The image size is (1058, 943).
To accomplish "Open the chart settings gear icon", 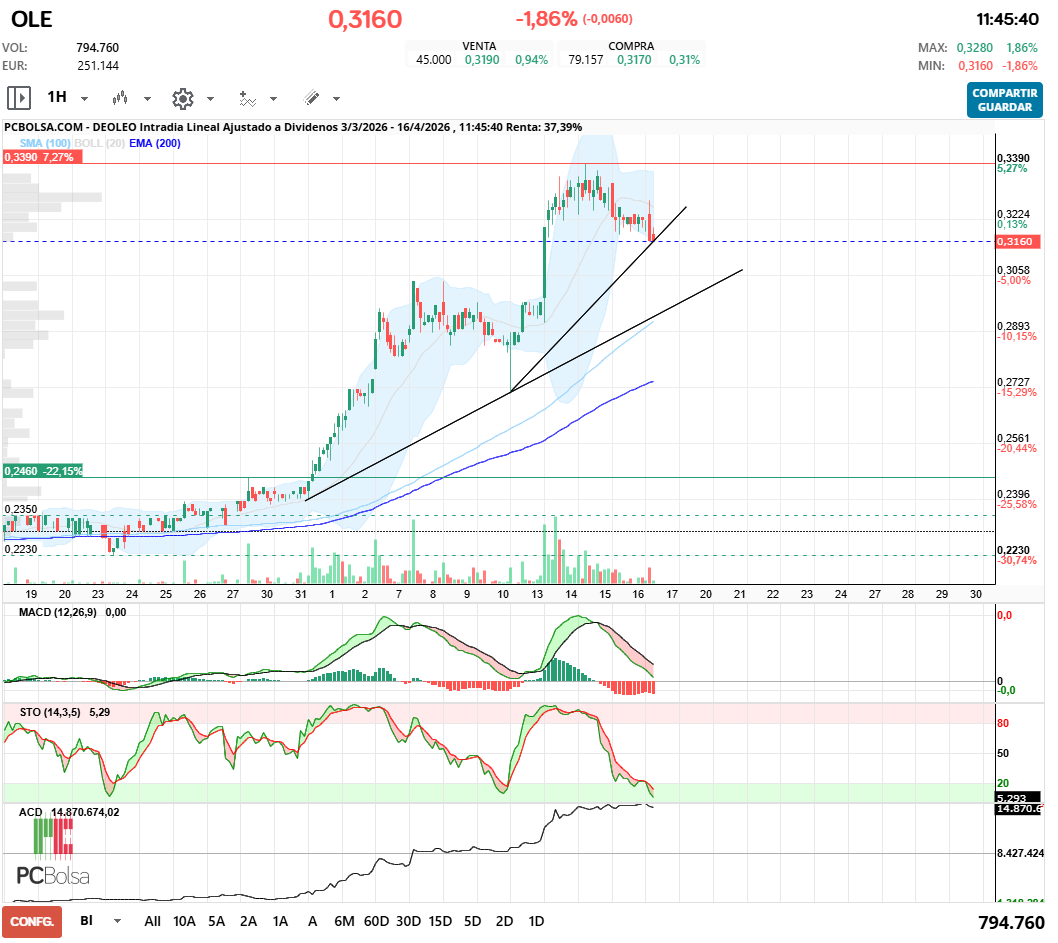I will [182, 98].
